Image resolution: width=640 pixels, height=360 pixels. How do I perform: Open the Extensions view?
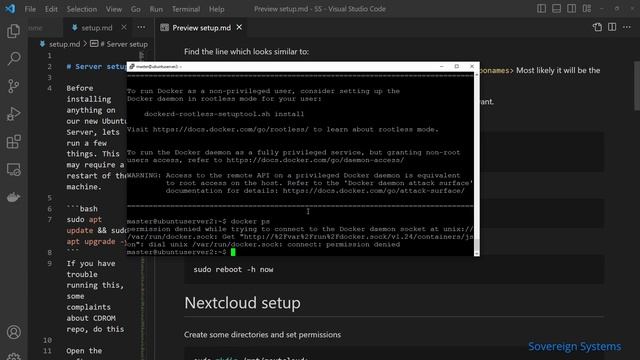coord(13,142)
